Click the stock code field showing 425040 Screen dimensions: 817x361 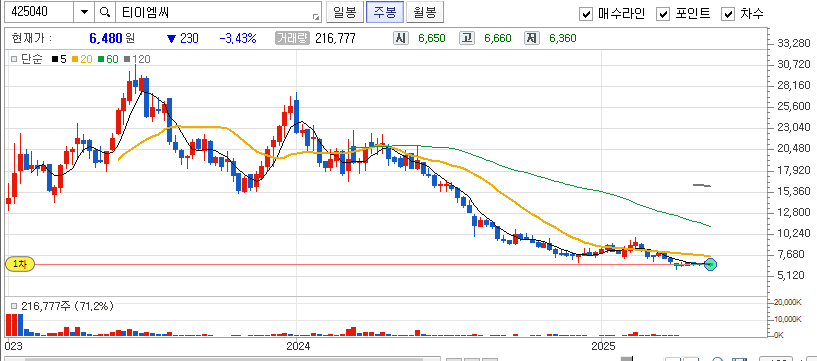39,13
